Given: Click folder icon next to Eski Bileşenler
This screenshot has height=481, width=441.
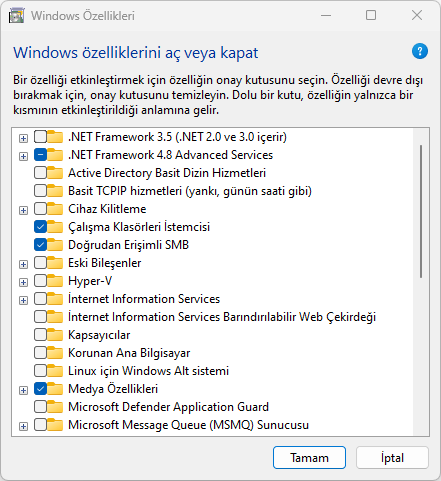Looking at the screenshot, I should [55, 263].
